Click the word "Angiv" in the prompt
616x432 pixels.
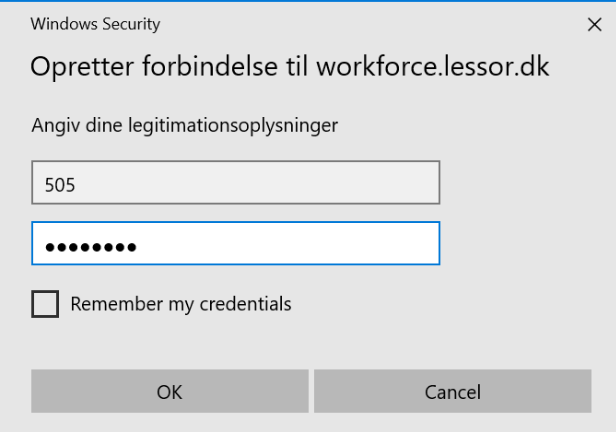point(53,126)
